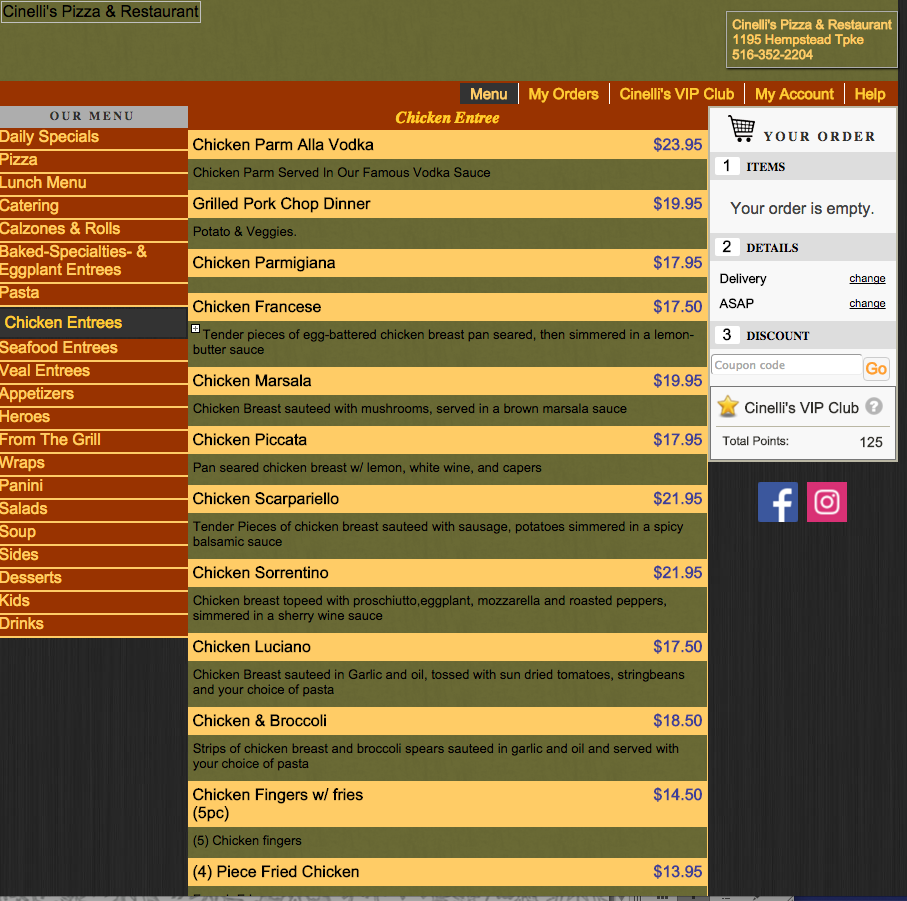The width and height of the screenshot is (907, 901).
Task: Expand the Chicken Francese description plus icon
Action: (x=196, y=328)
